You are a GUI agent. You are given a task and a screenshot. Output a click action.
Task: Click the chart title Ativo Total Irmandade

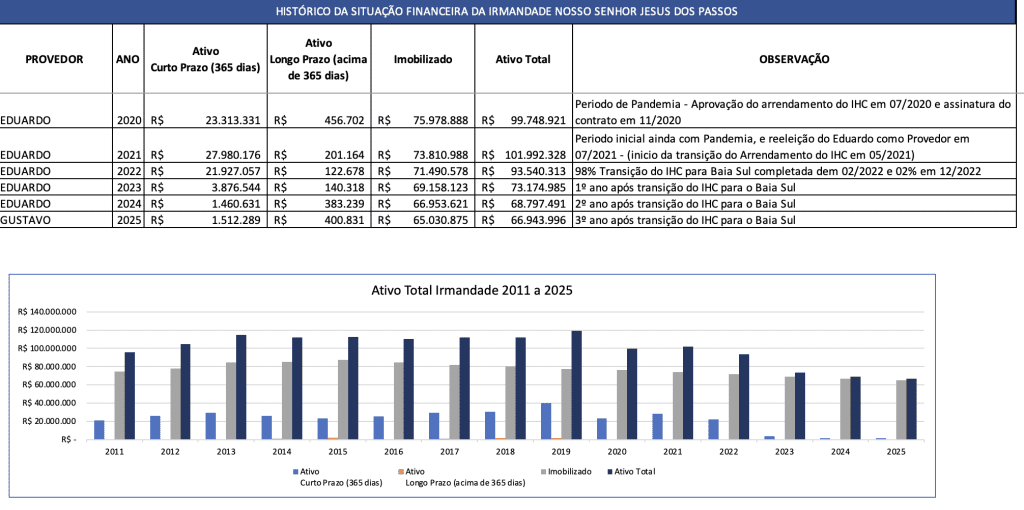pos(472,290)
